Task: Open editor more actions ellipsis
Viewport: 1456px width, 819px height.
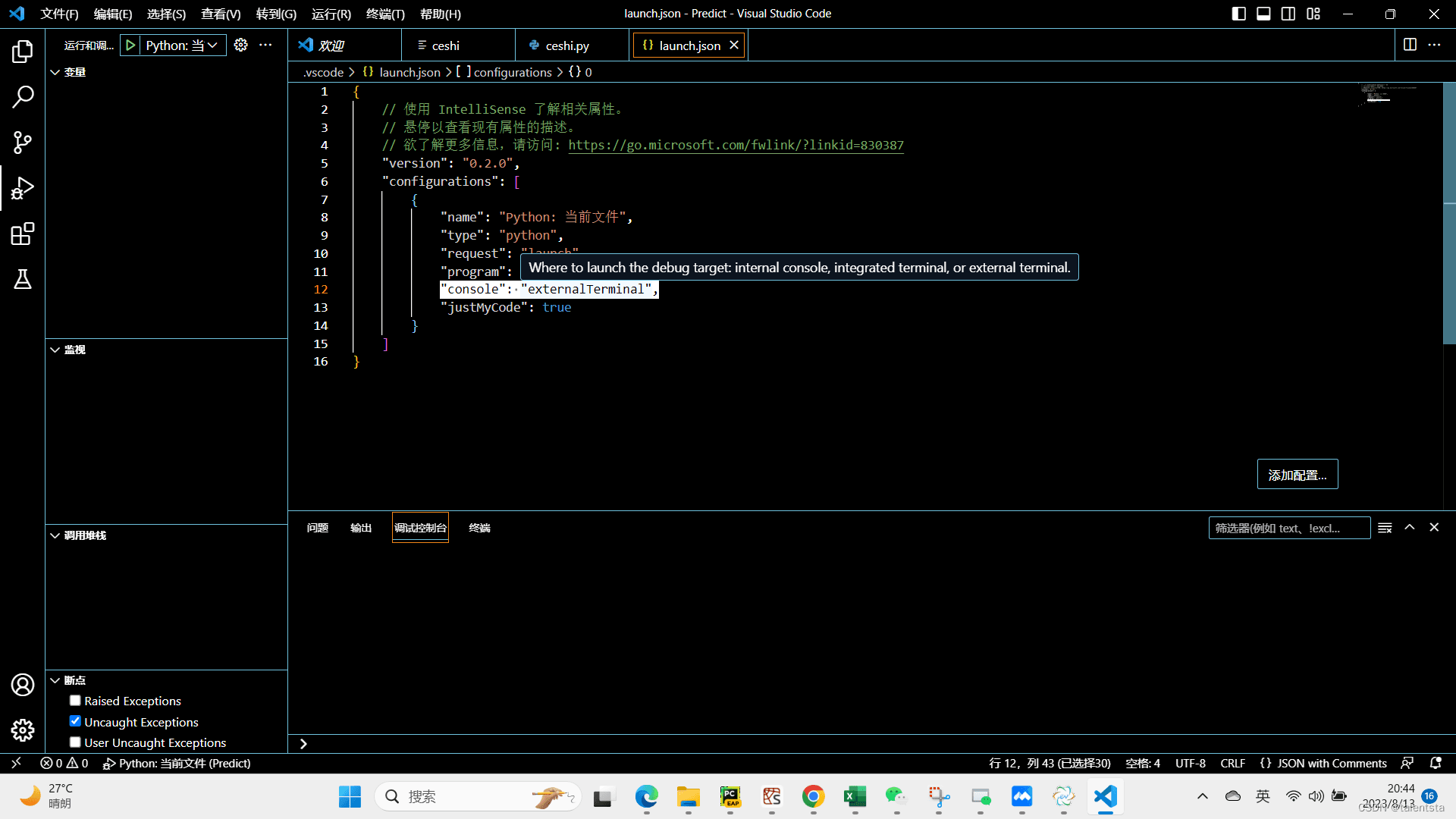Action: click(x=1434, y=45)
